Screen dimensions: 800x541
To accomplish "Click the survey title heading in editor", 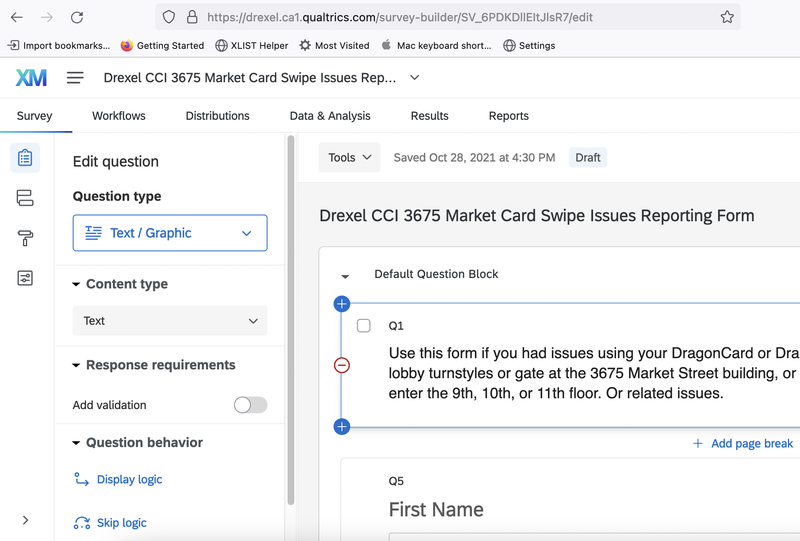I will (x=537, y=215).
